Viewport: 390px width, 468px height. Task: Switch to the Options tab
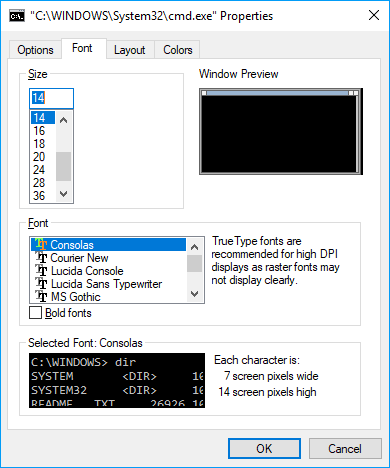[35, 50]
